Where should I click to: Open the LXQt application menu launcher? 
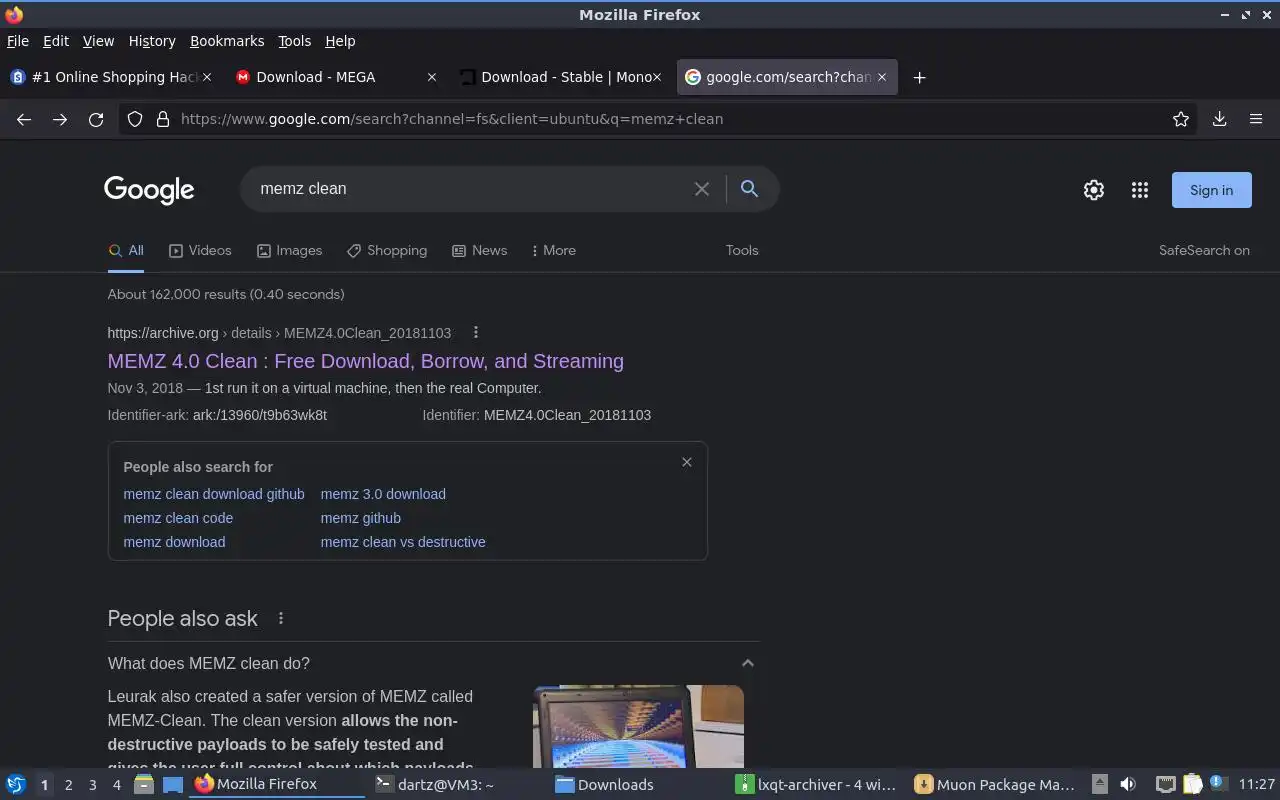16,785
